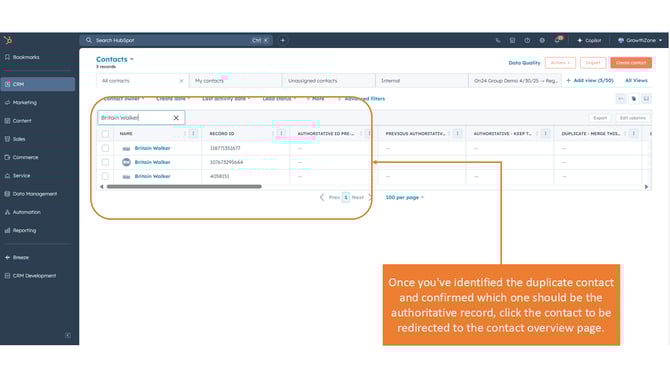Open the help icon in top bar
Image resolution: width=670 pixels, height=376 pixels.
point(527,40)
